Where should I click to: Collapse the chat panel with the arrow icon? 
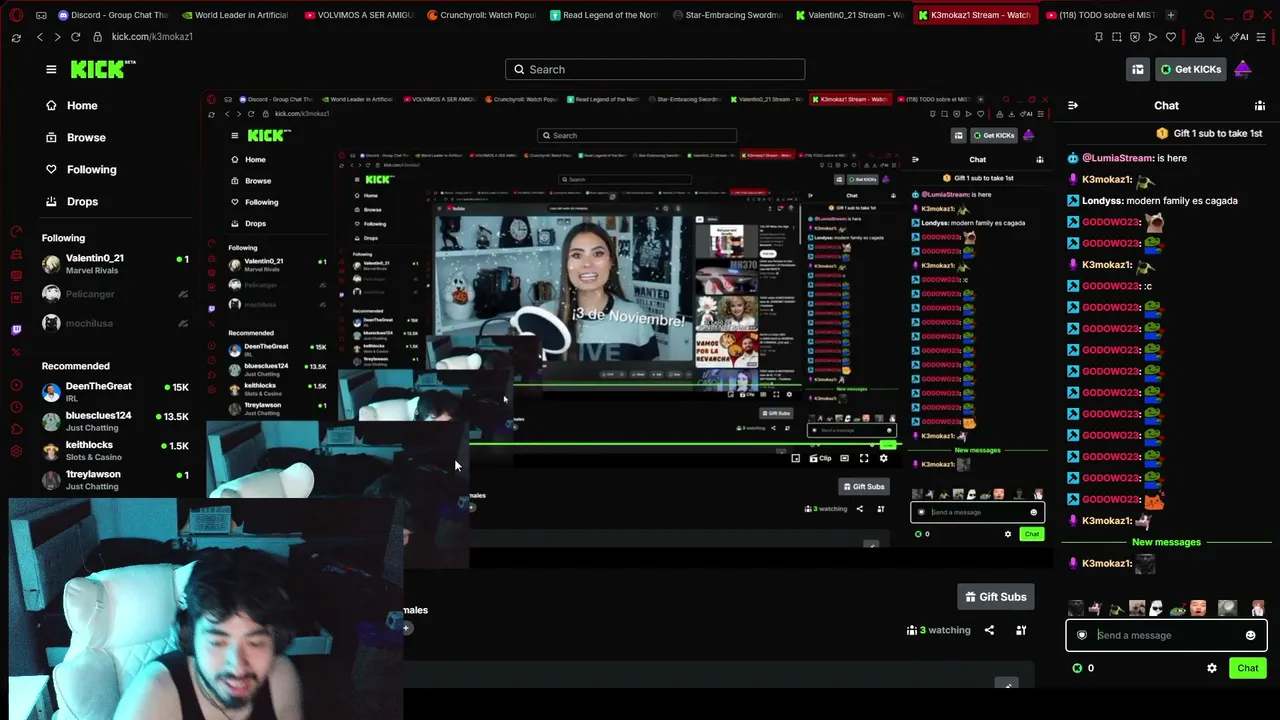coord(1073,105)
